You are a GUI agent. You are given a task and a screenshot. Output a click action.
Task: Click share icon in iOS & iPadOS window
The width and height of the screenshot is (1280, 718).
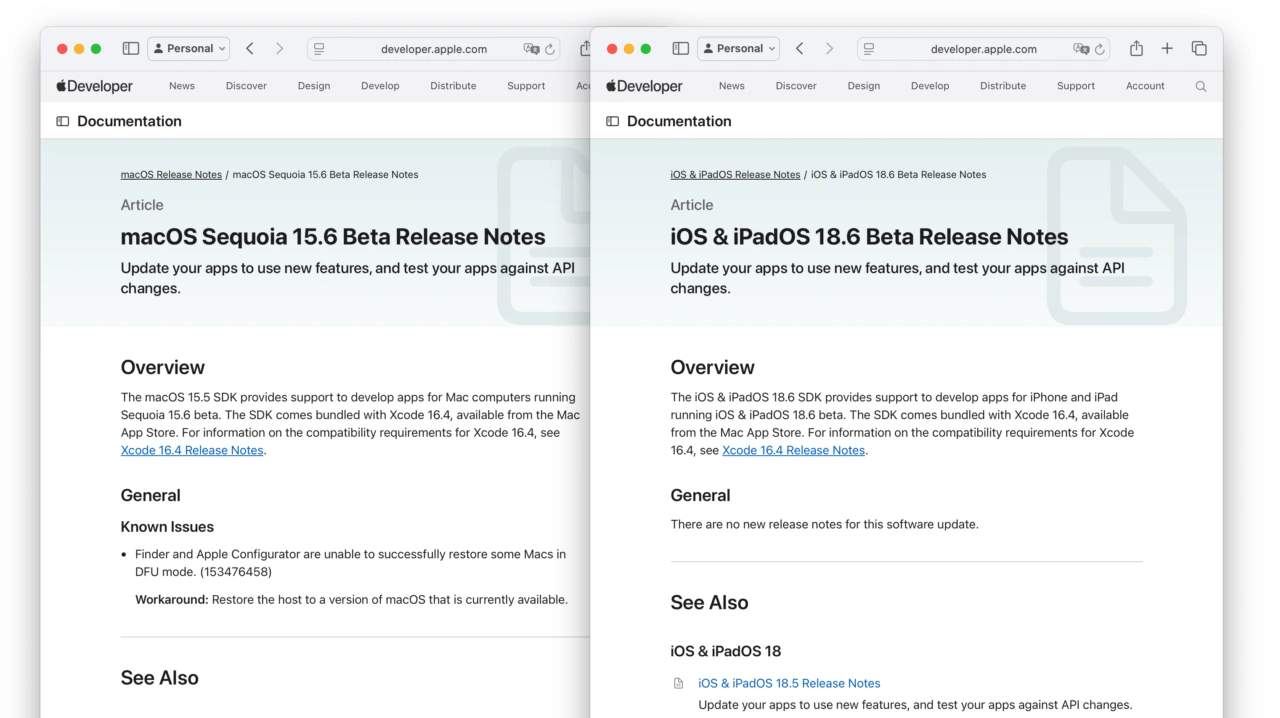pyautogui.click(x=1136, y=48)
